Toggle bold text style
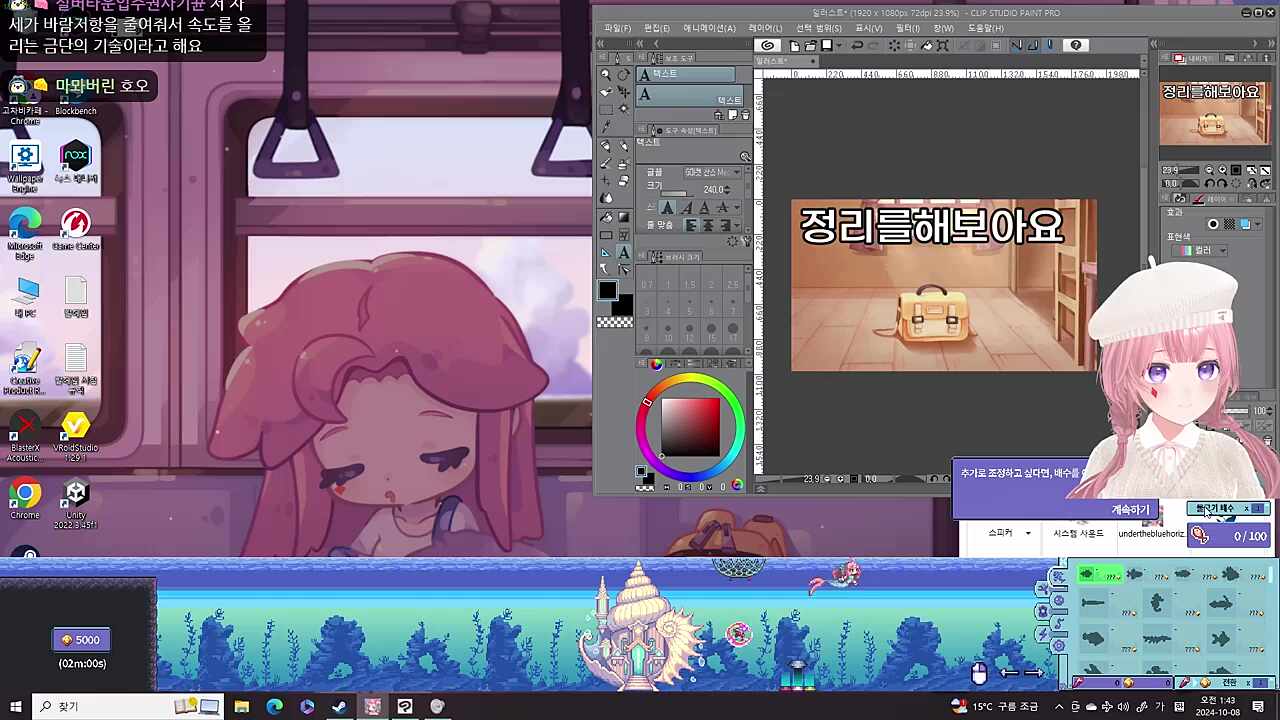This screenshot has height=720, width=1280. click(x=668, y=208)
